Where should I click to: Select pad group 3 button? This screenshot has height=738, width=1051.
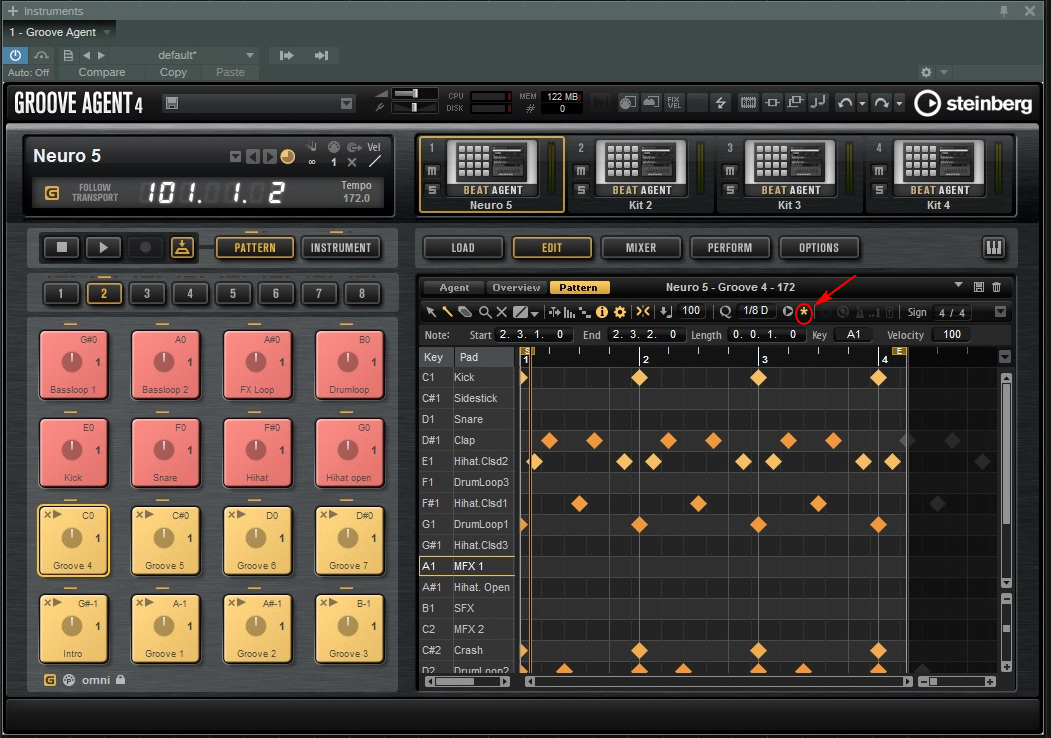point(147,293)
